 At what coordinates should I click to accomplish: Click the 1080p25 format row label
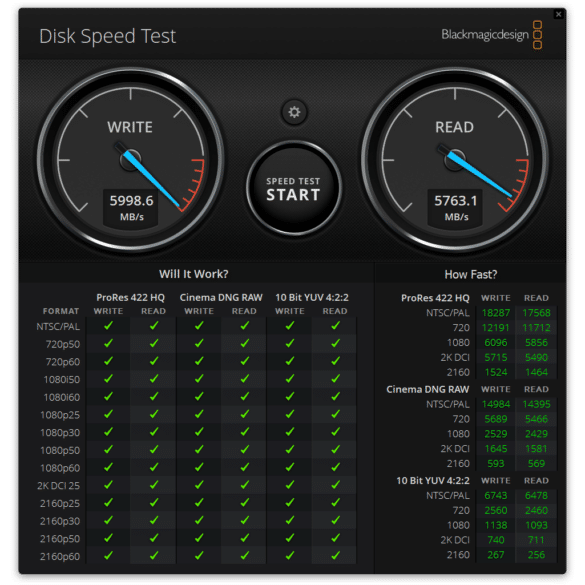point(60,415)
